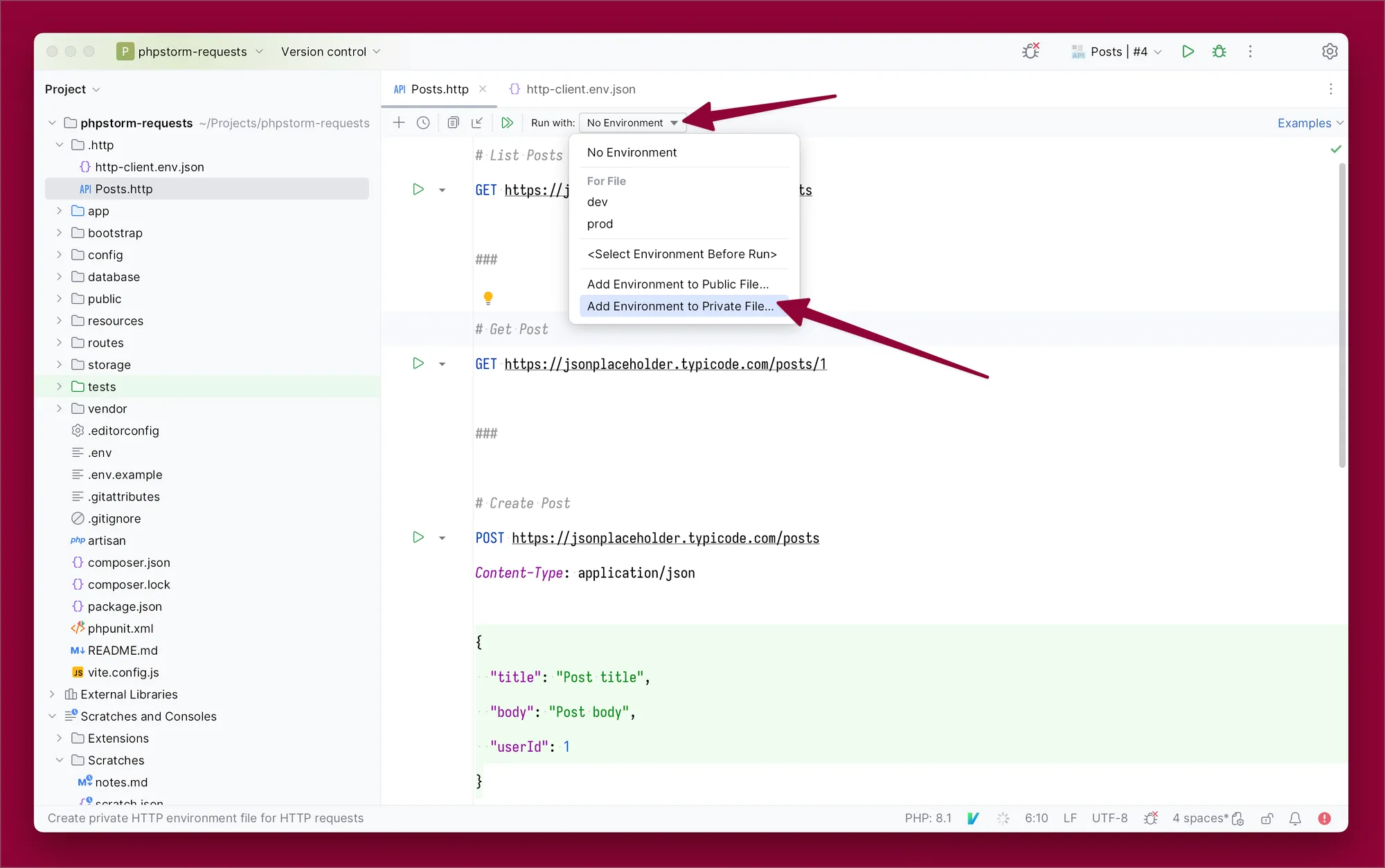Select No Environment from the menu
Viewport: 1385px width, 868px height.
[x=684, y=152]
